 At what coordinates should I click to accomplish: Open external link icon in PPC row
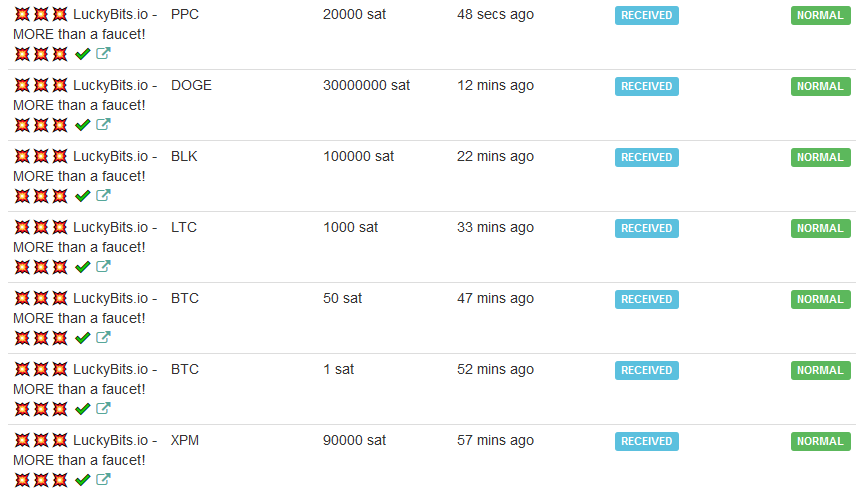[x=103, y=53]
